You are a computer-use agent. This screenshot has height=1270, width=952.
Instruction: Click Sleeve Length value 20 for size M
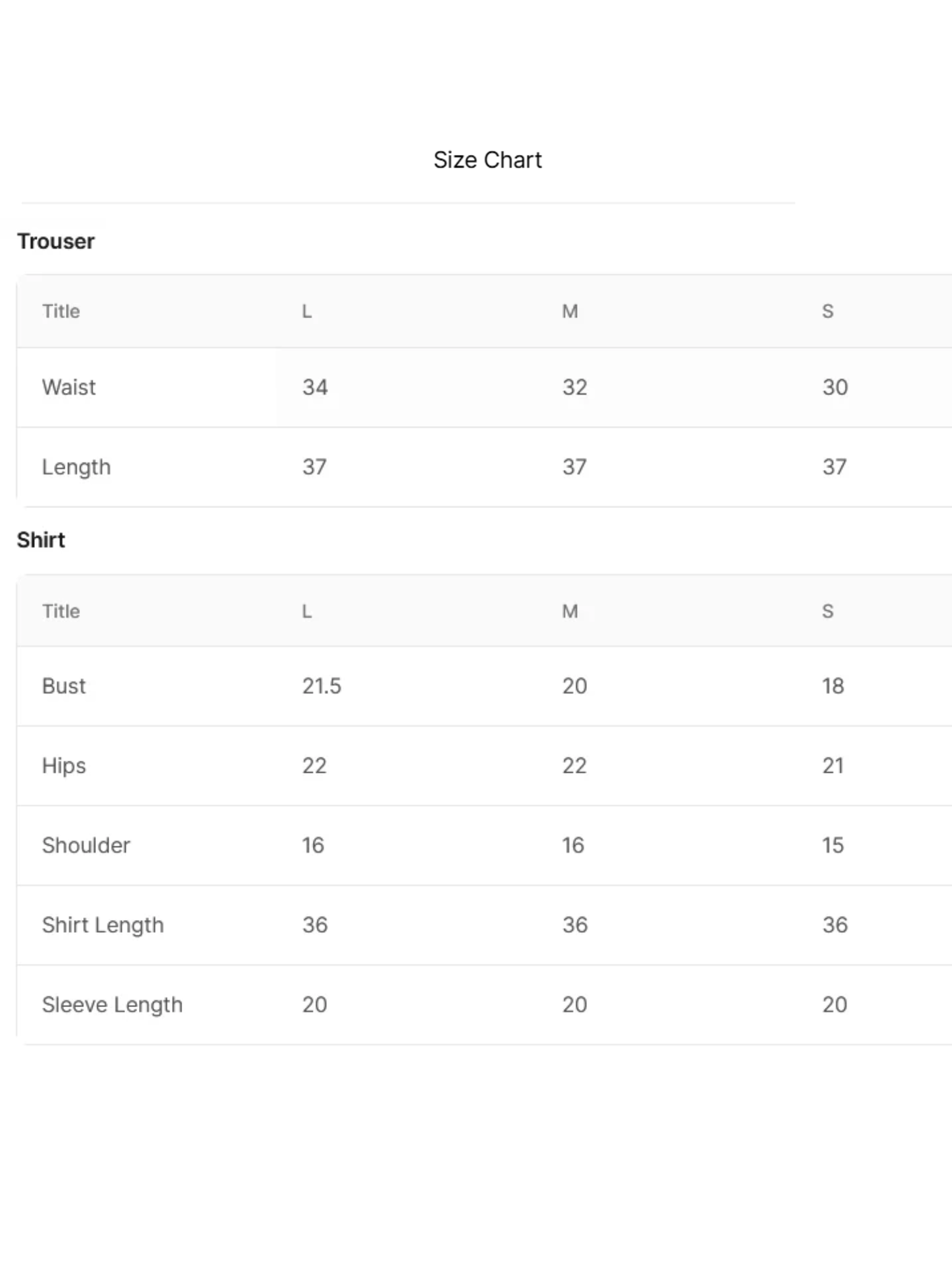point(574,1004)
